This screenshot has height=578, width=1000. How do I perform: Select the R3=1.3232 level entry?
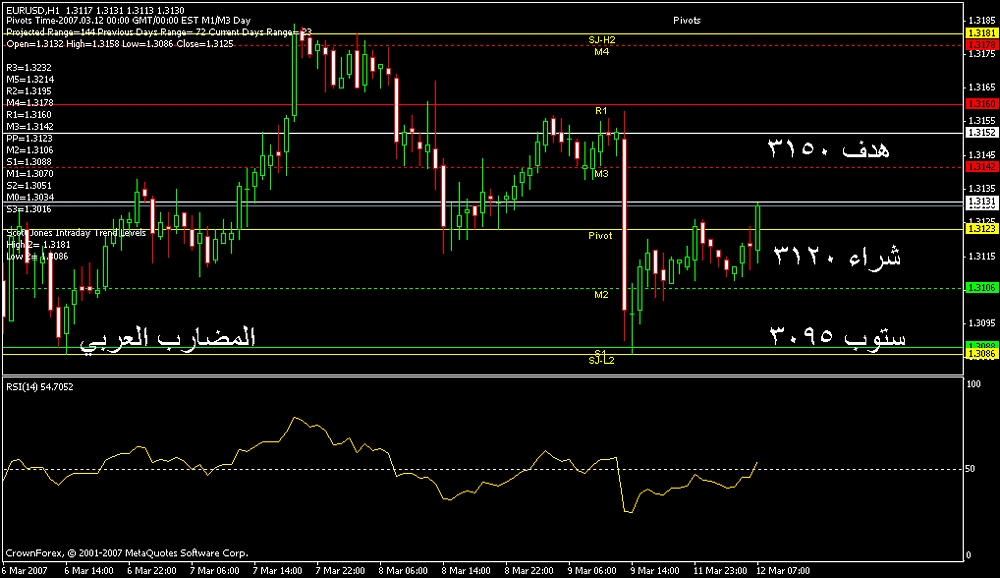[29, 68]
